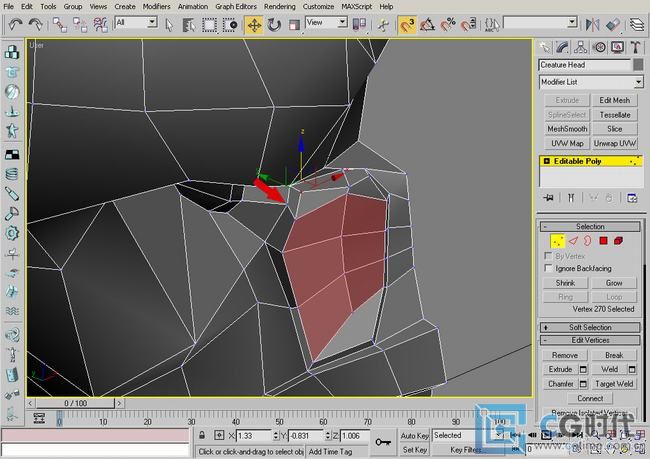Viewport: 650px width, 459px height.
Task: Click the Undo arrow icon
Action: click(x=15, y=25)
